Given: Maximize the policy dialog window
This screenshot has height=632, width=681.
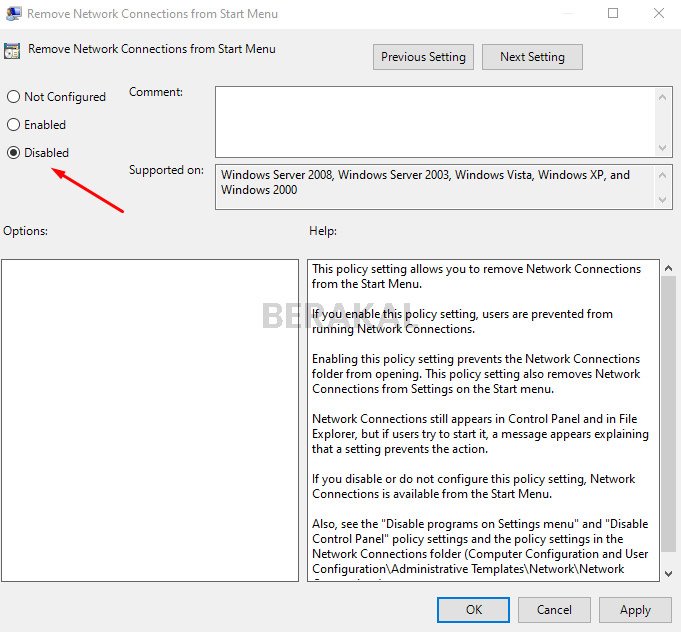Looking at the screenshot, I should point(613,13).
